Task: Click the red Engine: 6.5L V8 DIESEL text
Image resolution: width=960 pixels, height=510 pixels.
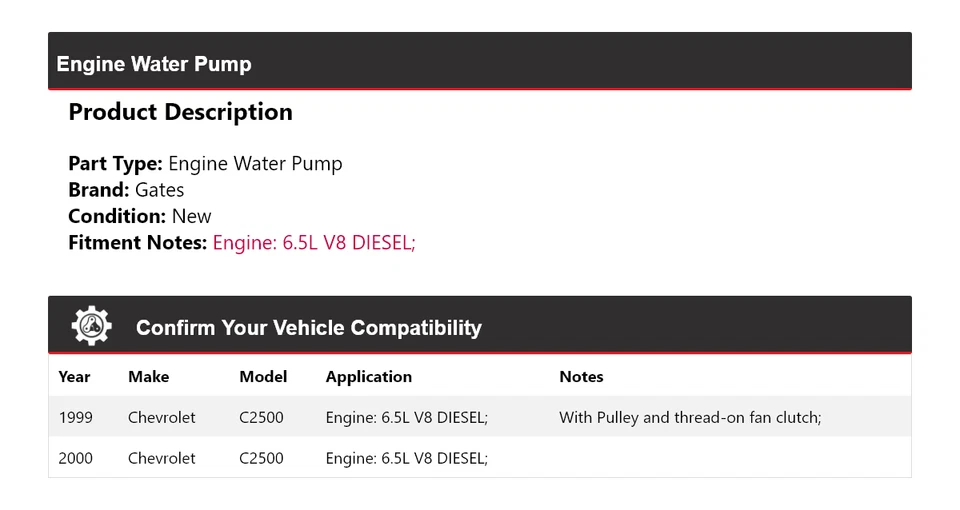Action: (313, 242)
